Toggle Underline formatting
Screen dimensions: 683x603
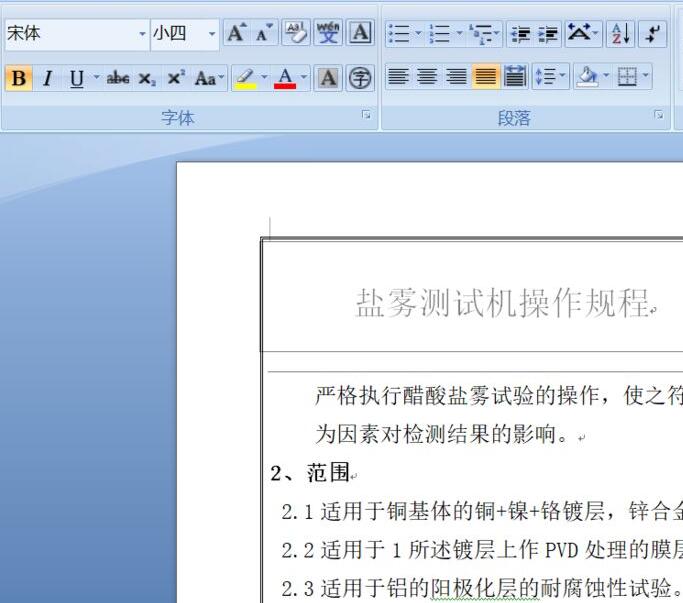tap(77, 78)
